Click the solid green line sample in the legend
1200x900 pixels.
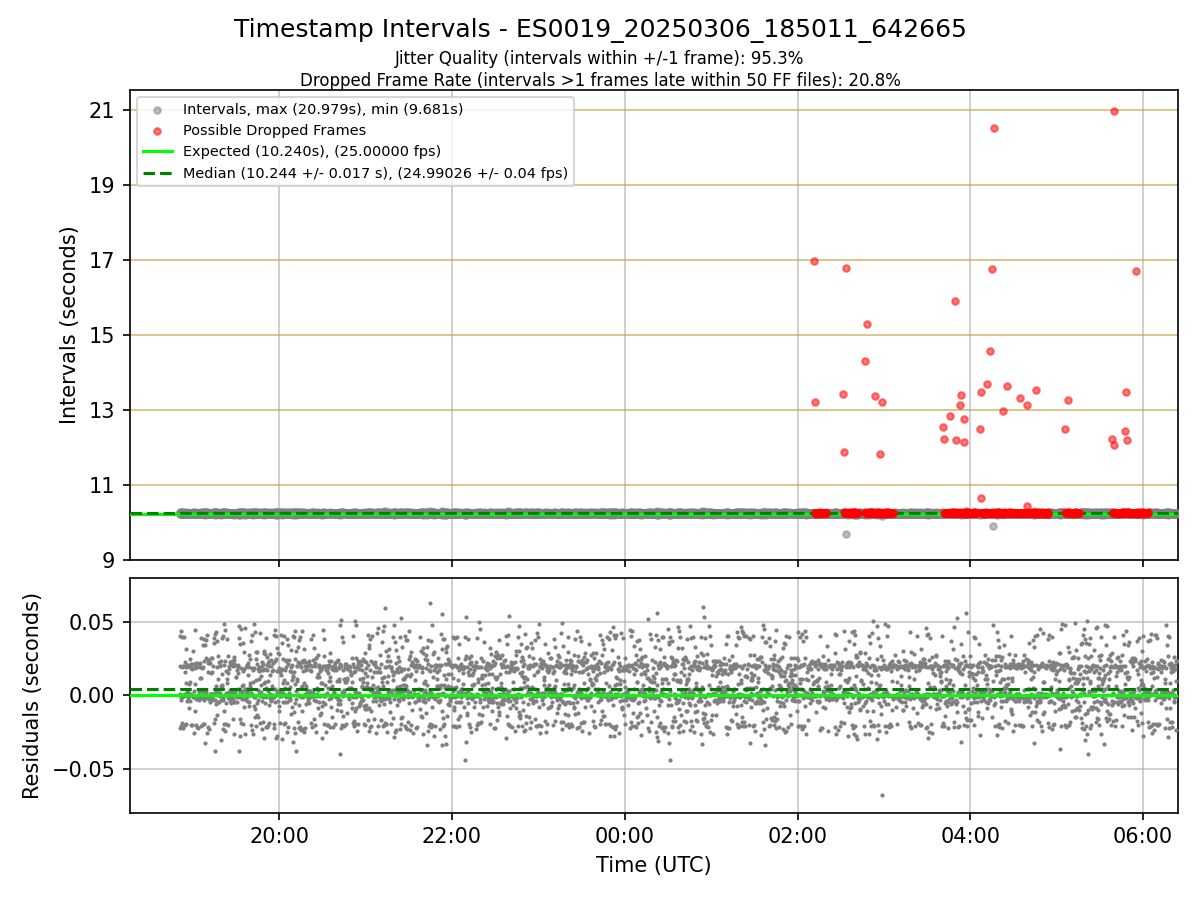[156, 152]
